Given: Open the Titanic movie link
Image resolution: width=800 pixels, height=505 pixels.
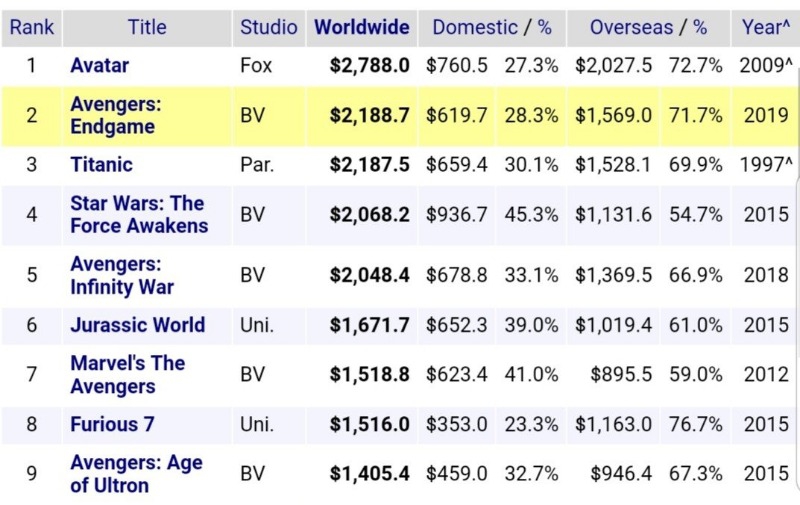Looking at the screenshot, I should 102,165.
